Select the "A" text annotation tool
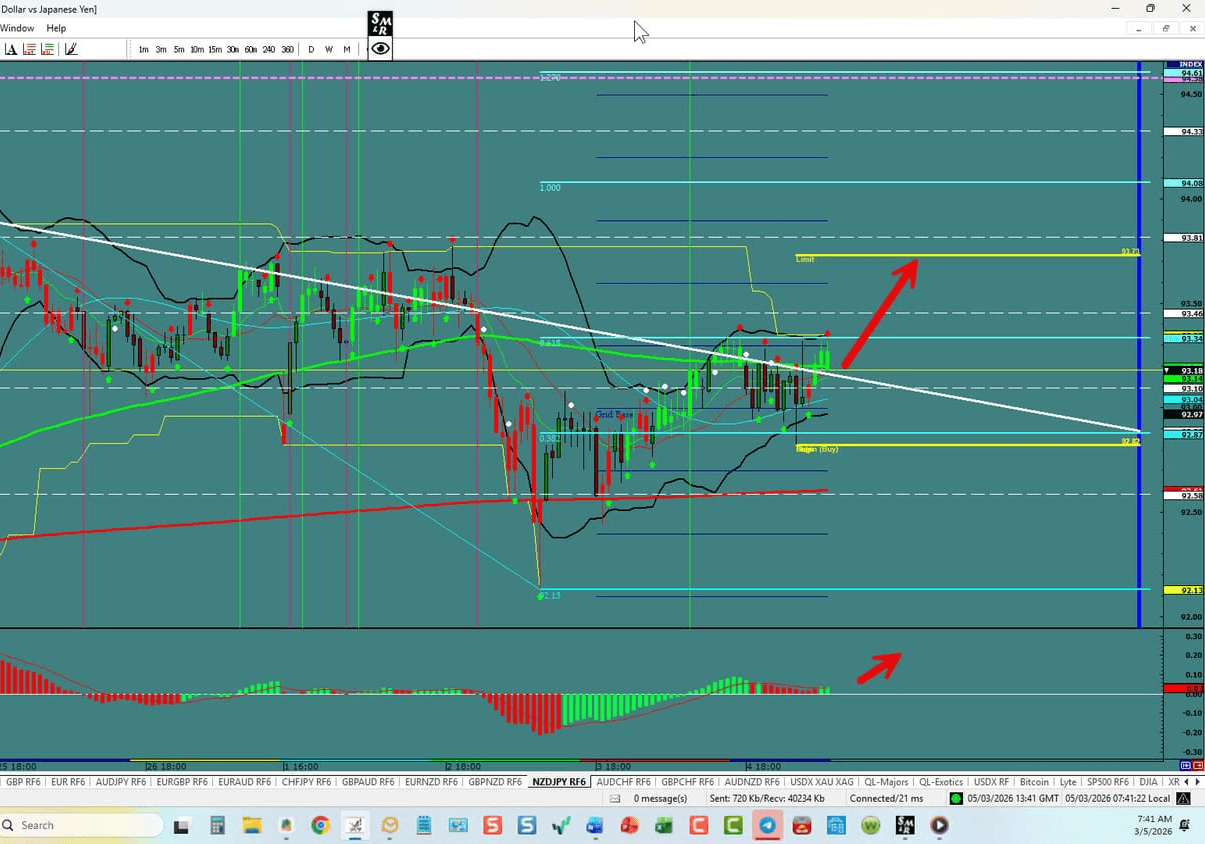Image resolution: width=1205 pixels, height=844 pixels. click(12, 48)
